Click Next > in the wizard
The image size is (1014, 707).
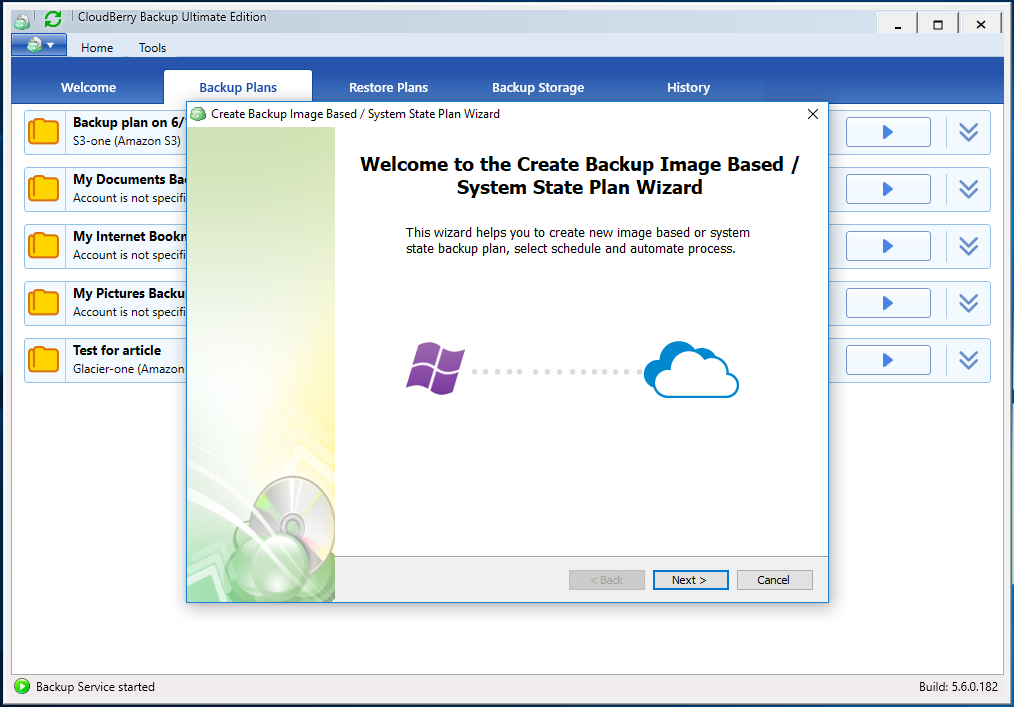coord(691,580)
